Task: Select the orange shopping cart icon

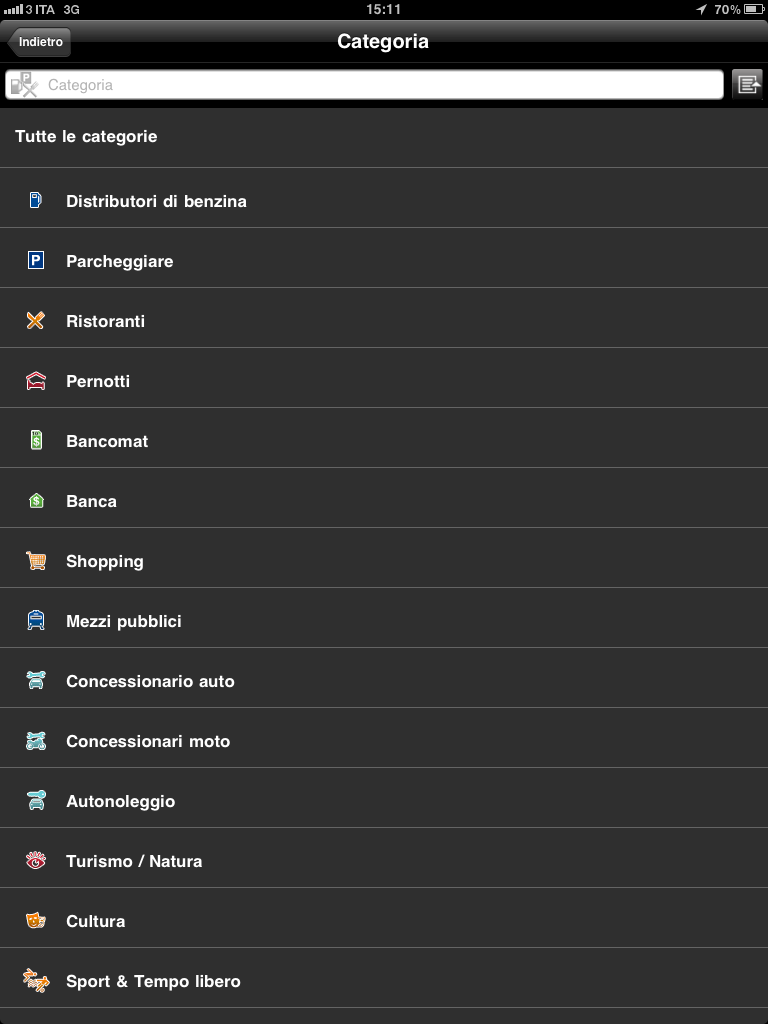Action: pyautogui.click(x=36, y=560)
